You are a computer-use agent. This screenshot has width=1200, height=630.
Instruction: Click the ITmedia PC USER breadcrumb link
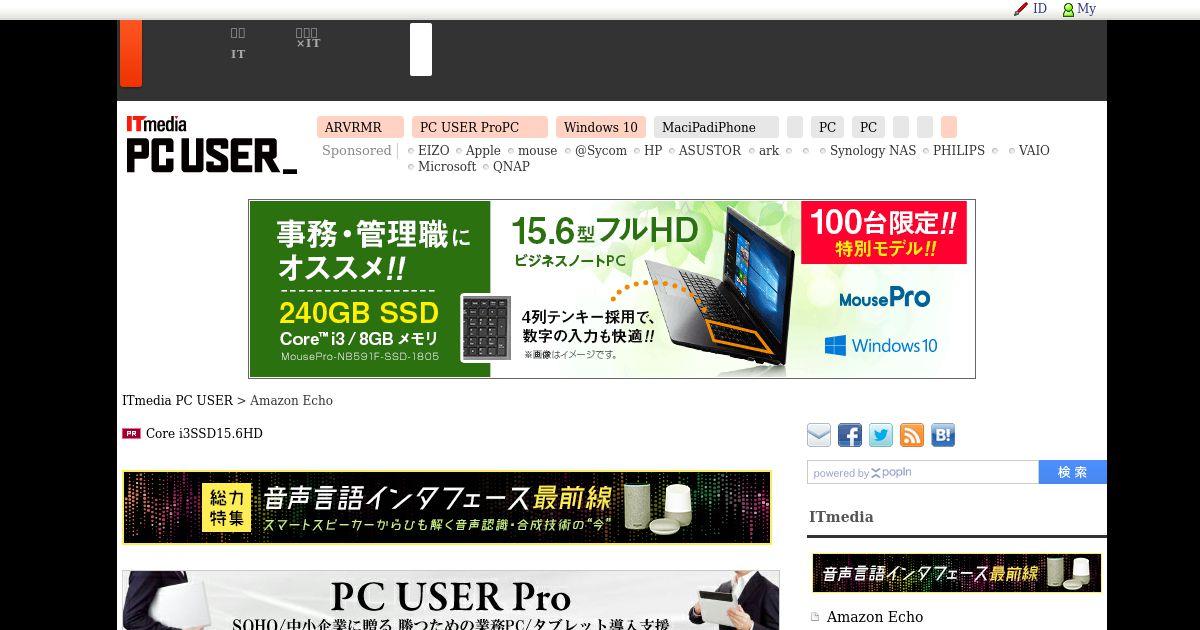click(x=177, y=401)
